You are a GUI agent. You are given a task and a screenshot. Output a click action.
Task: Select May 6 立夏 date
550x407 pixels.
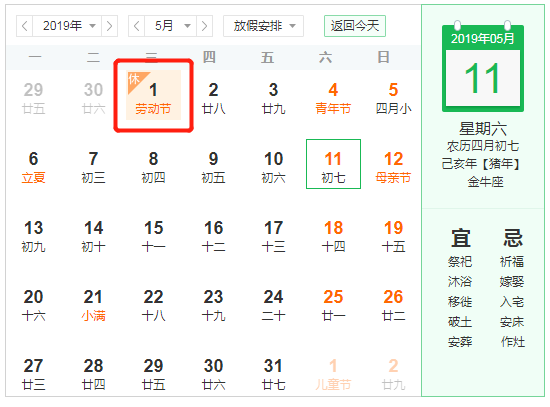pos(33,167)
